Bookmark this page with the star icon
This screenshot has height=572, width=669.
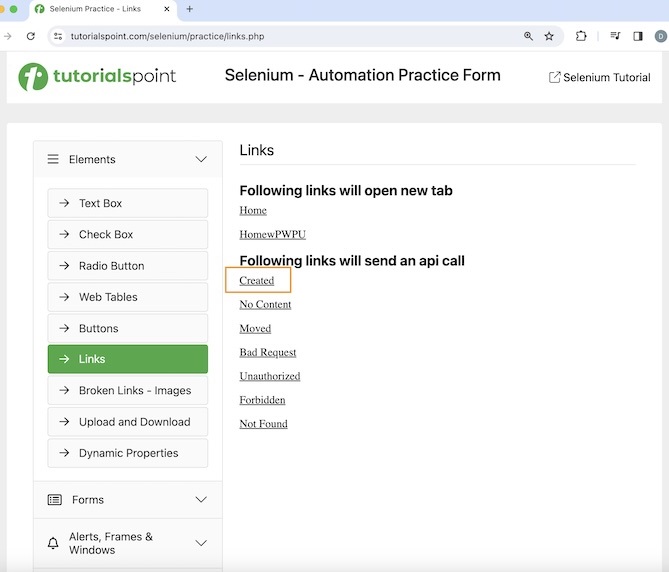(549, 36)
